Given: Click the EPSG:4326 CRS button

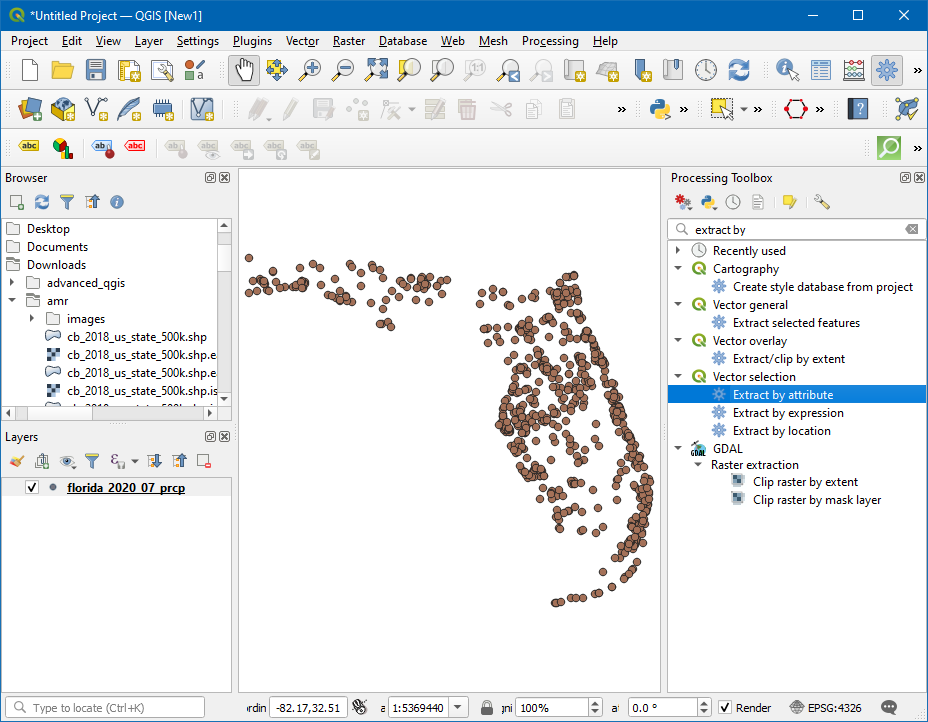Looking at the screenshot, I should coord(826,708).
